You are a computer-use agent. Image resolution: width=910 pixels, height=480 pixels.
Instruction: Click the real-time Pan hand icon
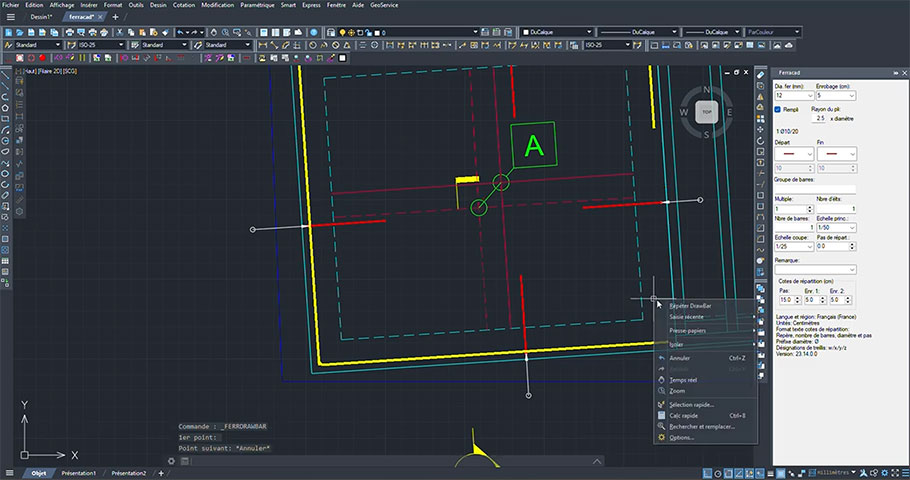click(214, 33)
